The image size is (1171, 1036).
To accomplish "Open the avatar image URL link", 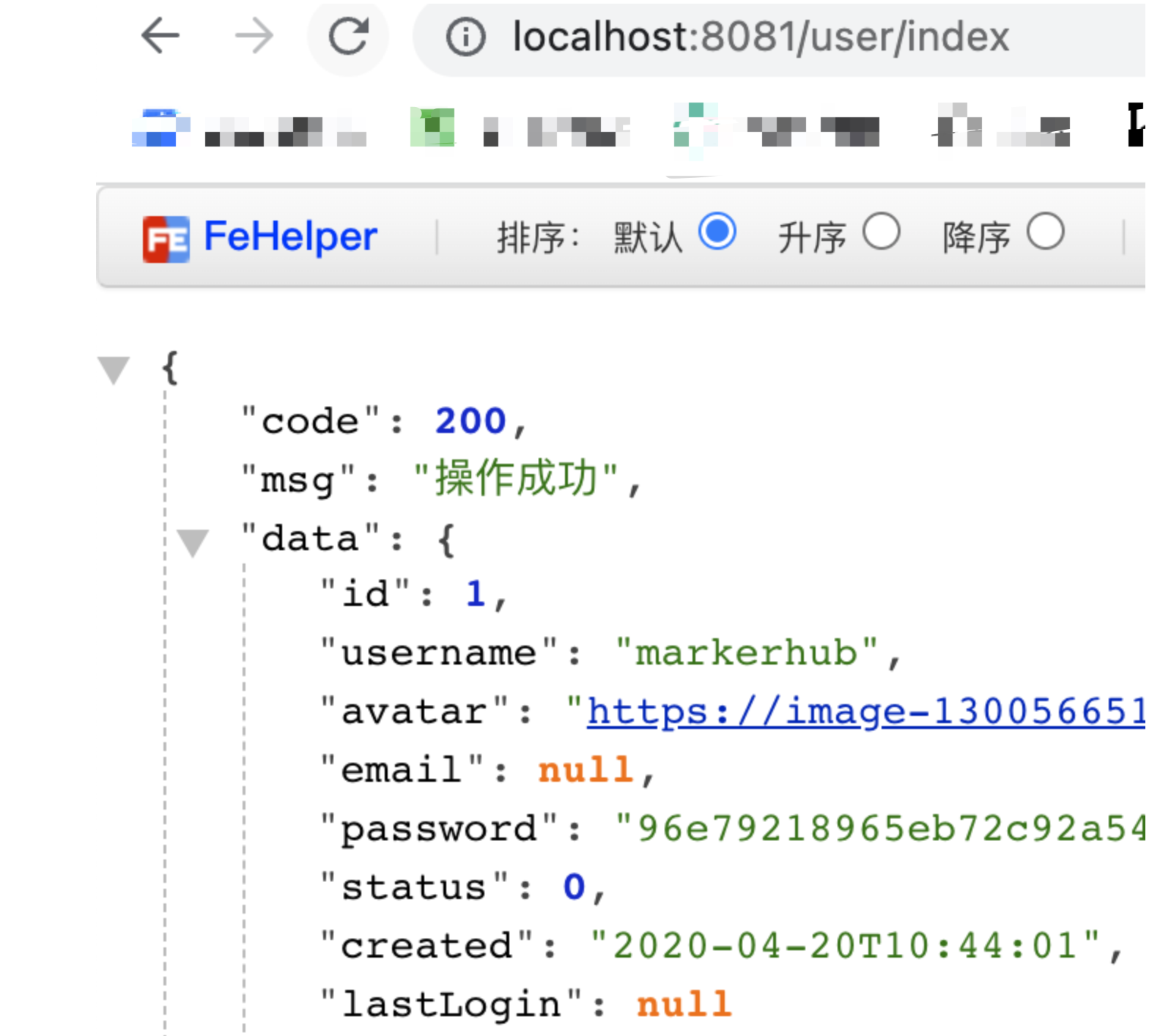I will point(865,711).
